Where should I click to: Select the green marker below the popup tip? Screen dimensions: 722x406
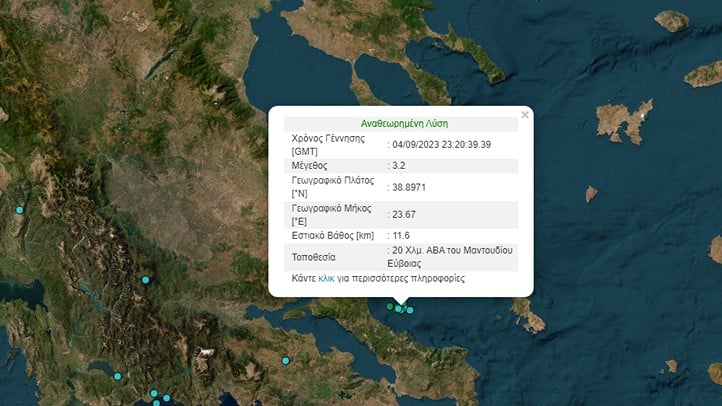(x=390, y=306)
